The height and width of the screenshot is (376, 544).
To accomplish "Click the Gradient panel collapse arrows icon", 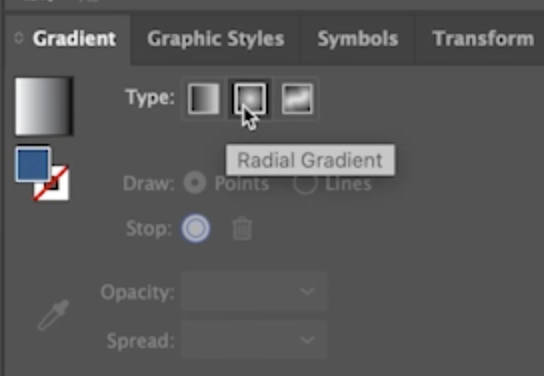I will [19, 38].
